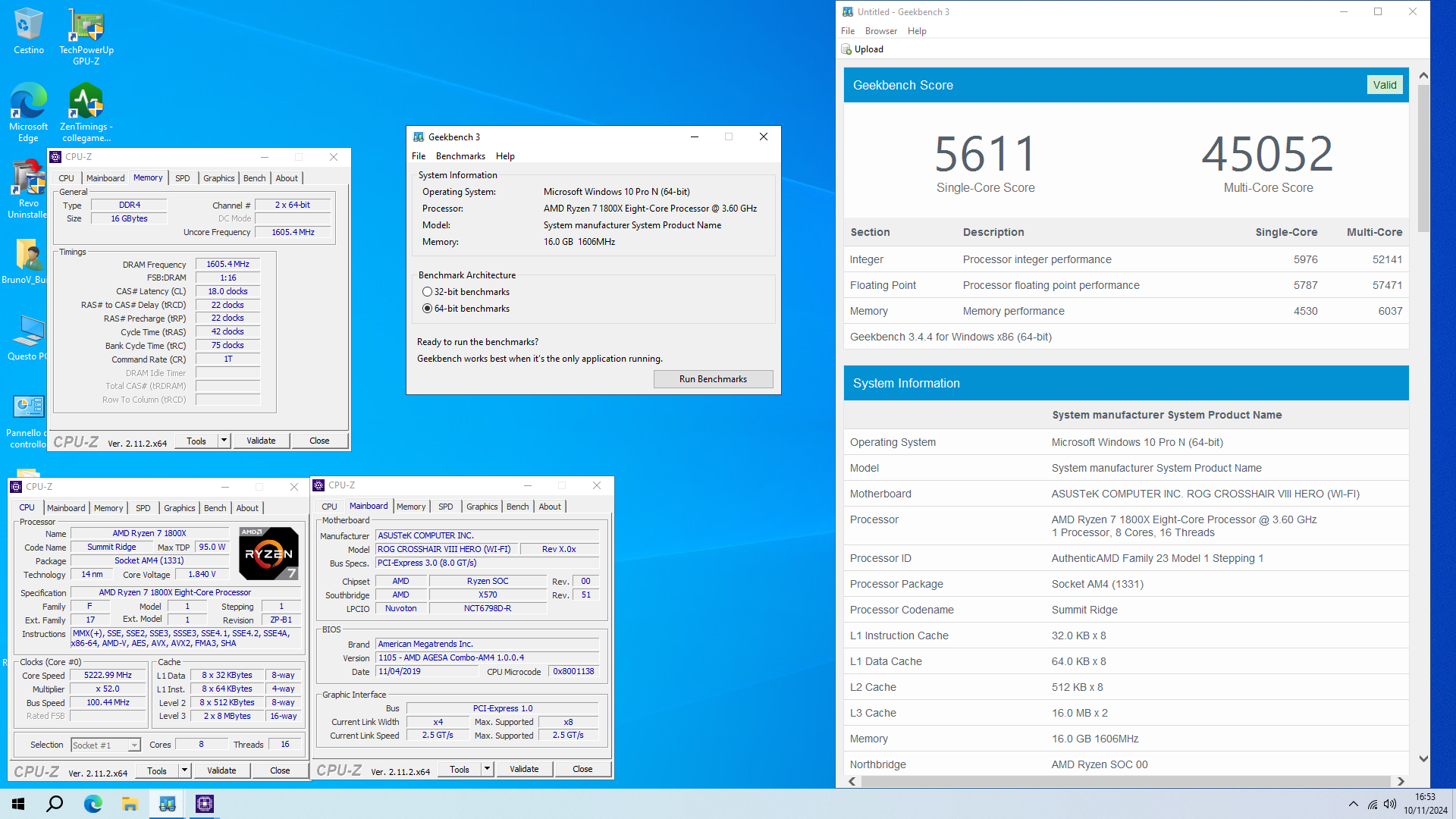
Task: Open About tab in mainboard CPU-Z window
Action: coord(551,507)
